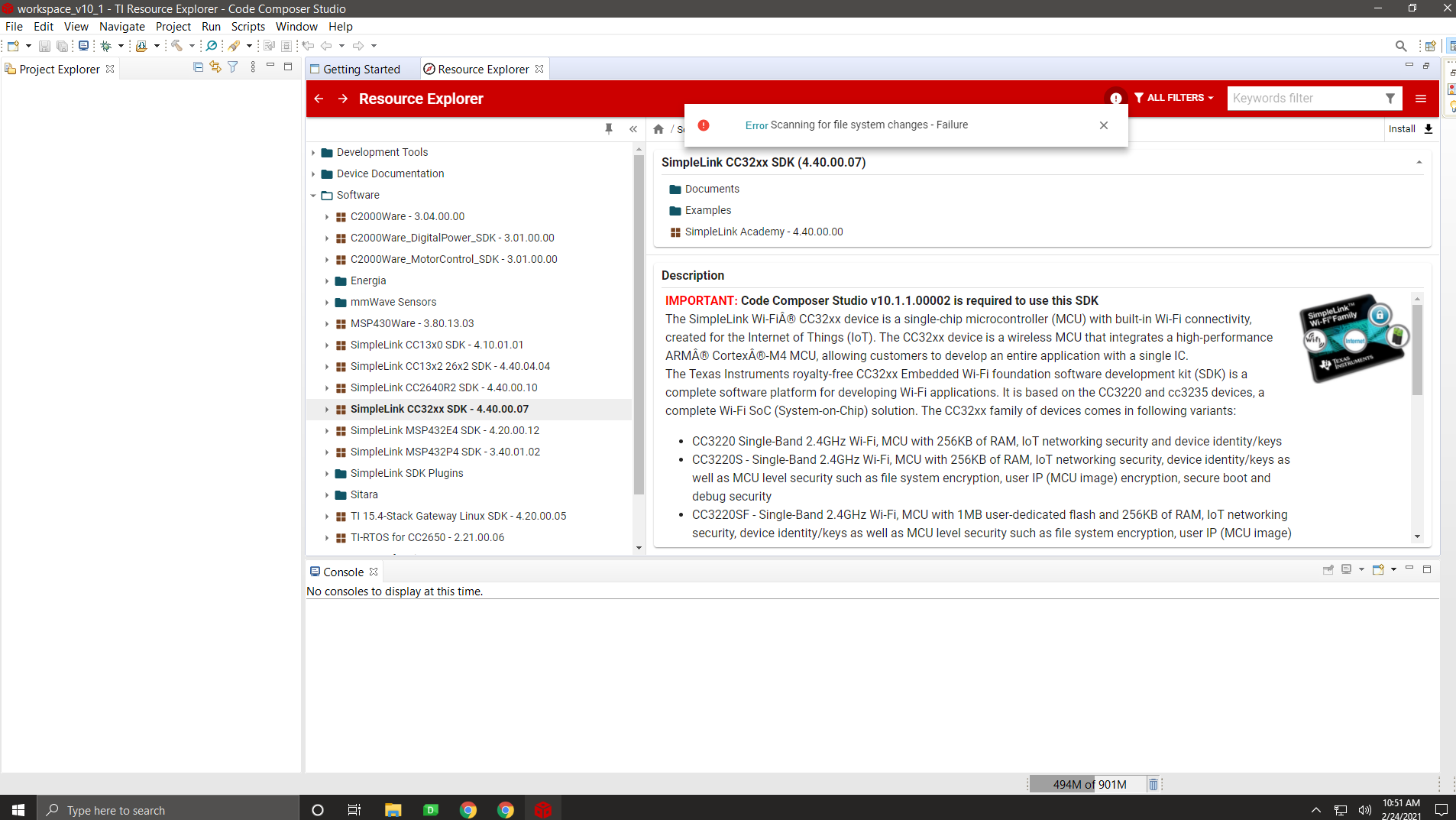Open the ALL FILTERS dropdown
The height and width of the screenshot is (820, 1456).
(1174, 98)
